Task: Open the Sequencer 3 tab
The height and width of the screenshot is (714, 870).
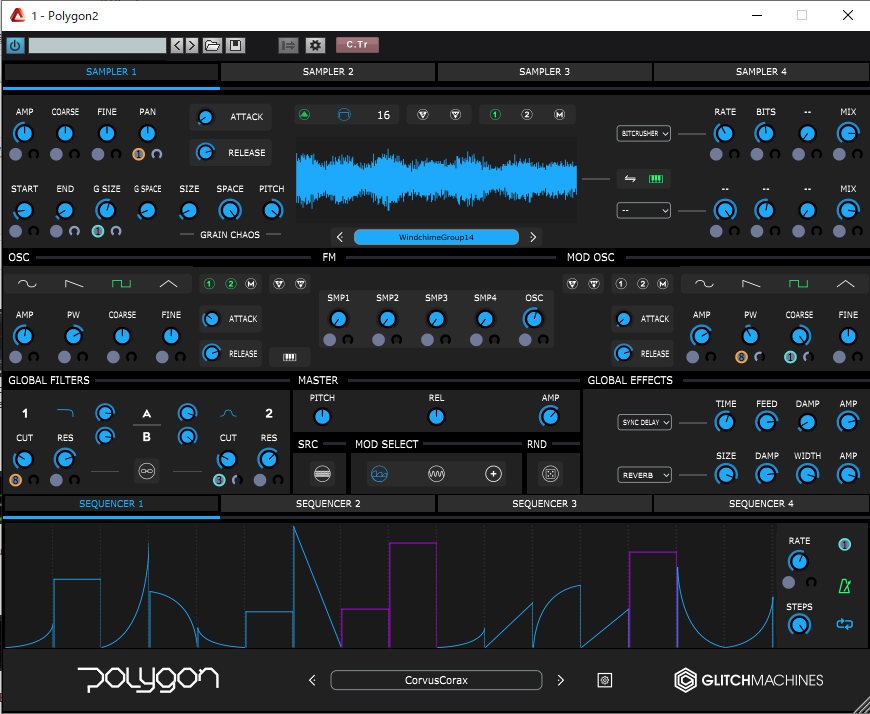Action: (544, 504)
